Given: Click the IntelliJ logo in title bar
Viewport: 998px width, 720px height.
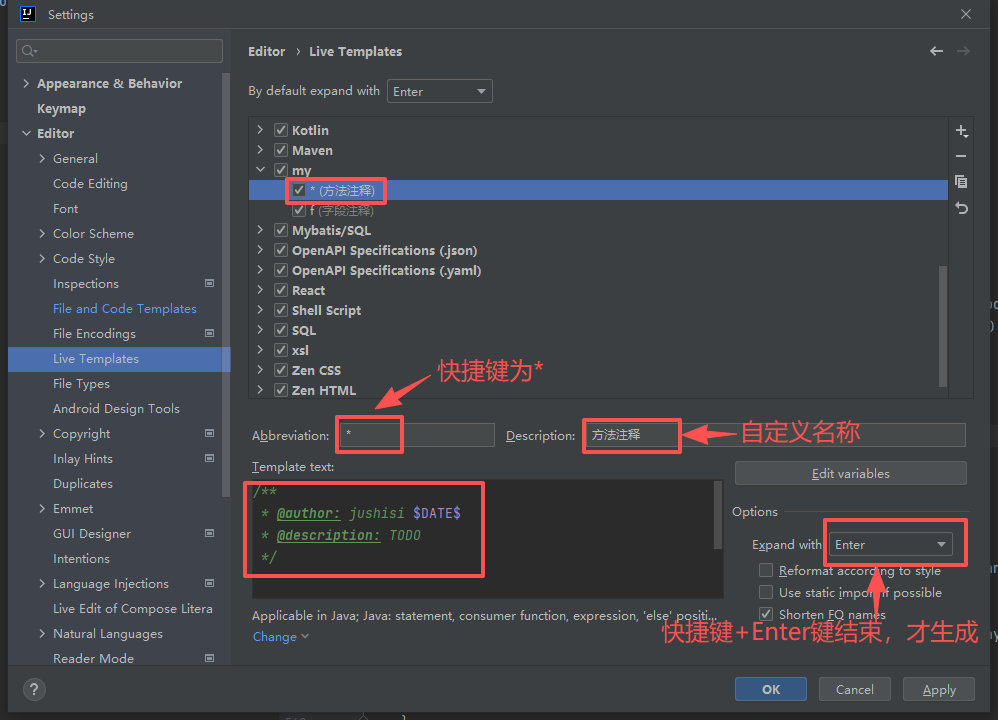Looking at the screenshot, I should (x=28, y=14).
